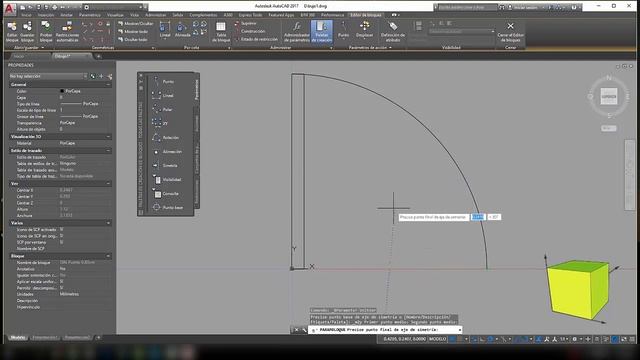Choose Polar parameter in palette
Image resolution: width=640 pixels, height=360 pixels.
pyautogui.click(x=163, y=109)
